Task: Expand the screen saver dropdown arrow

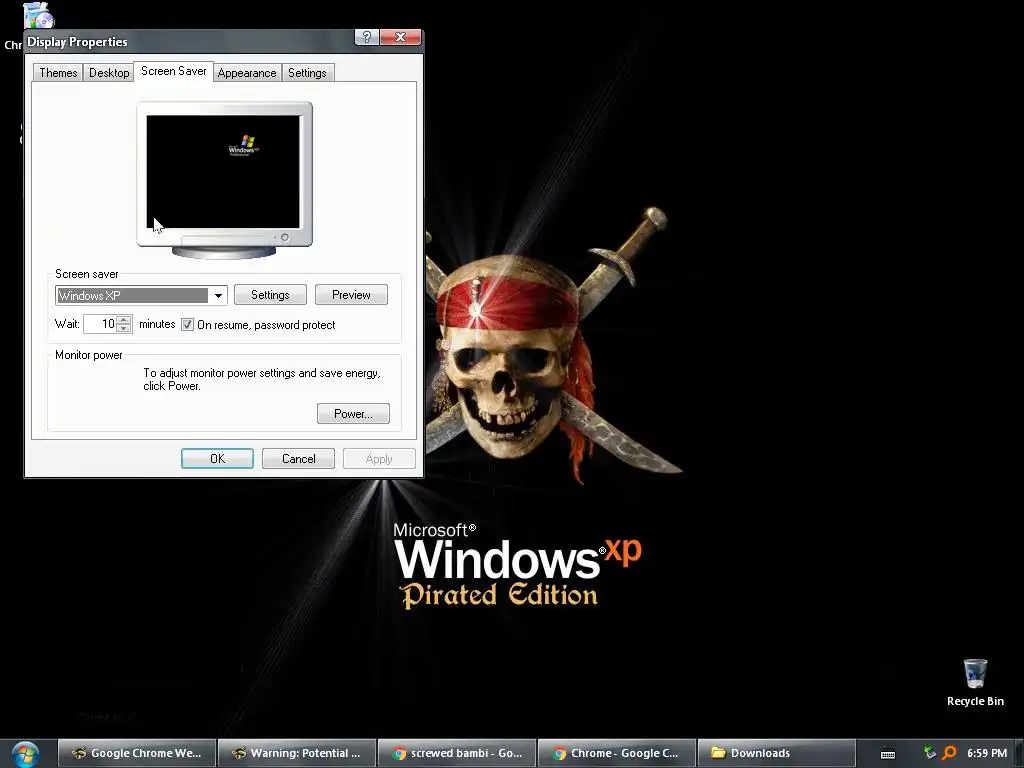Action: [218, 295]
